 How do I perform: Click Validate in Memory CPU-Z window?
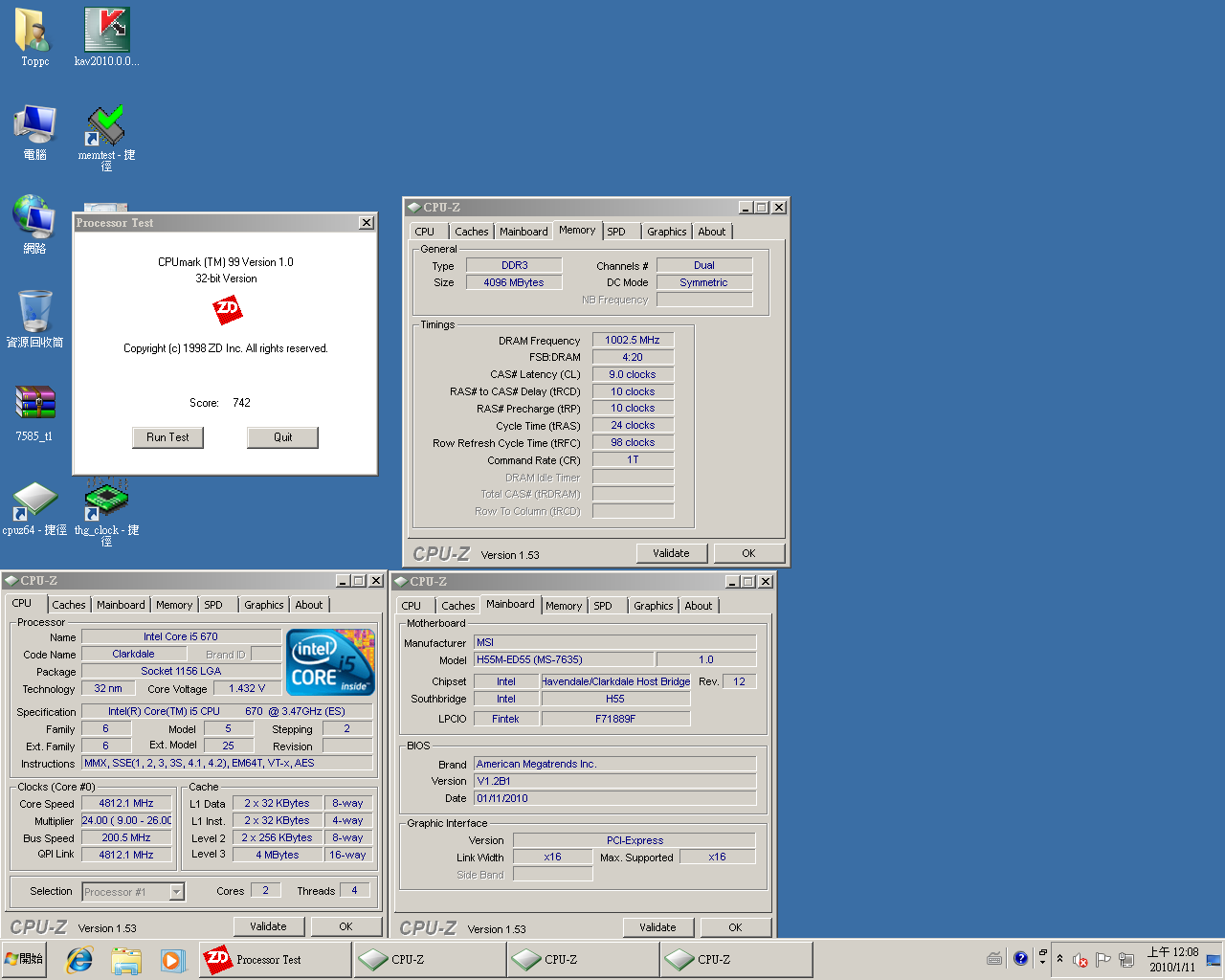pos(671,553)
